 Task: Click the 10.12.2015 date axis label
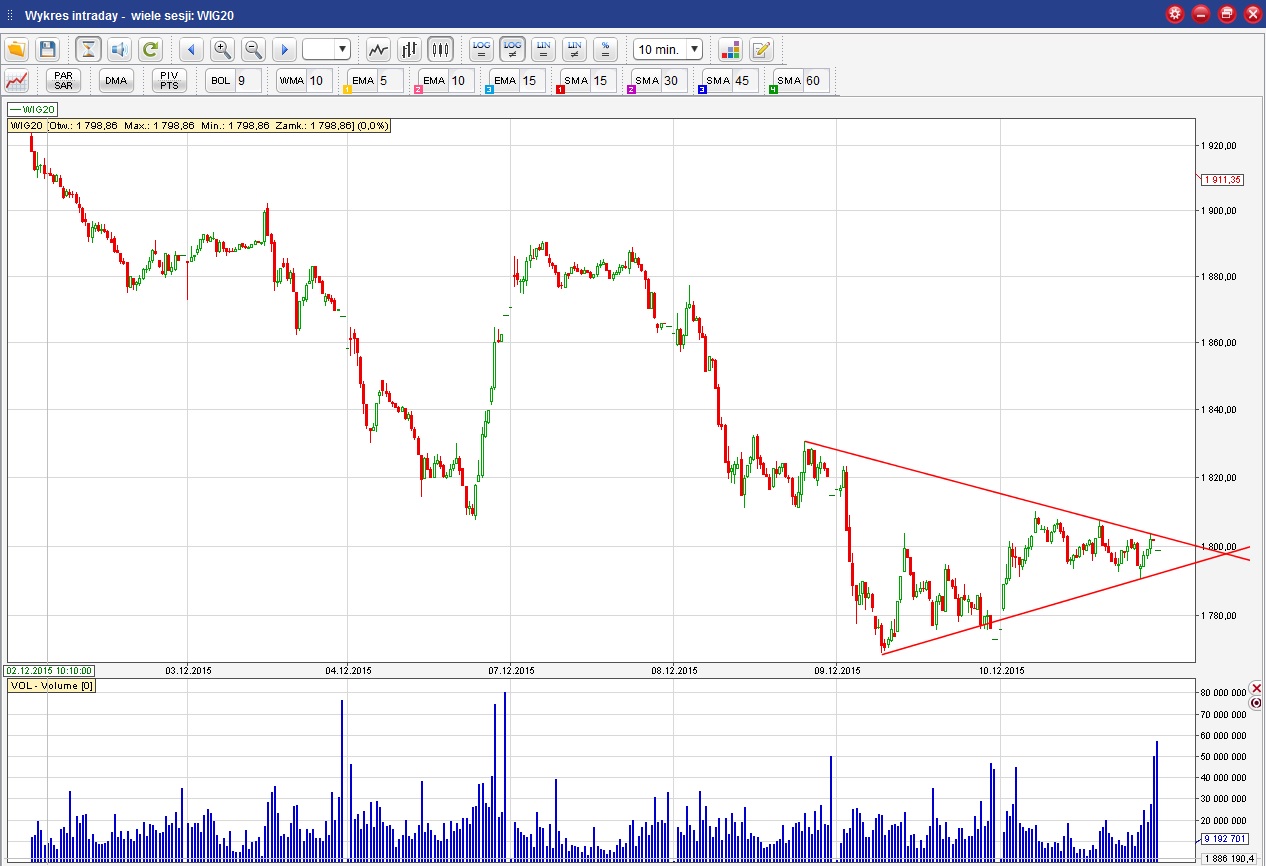point(1003,670)
